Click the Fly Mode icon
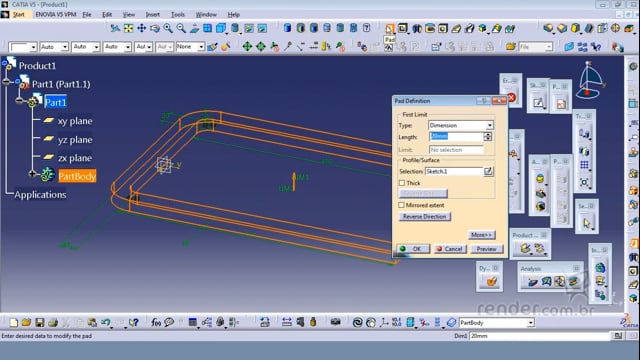Image resolution: width=640 pixels, height=360 pixels. point(115,28)
